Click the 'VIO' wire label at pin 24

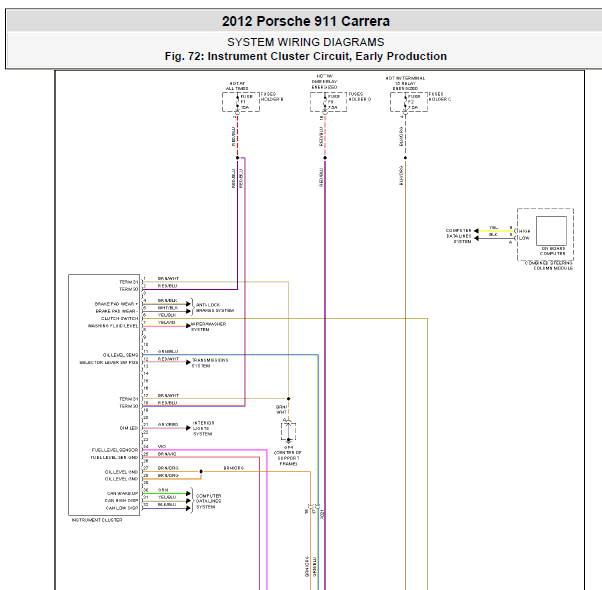162,446
